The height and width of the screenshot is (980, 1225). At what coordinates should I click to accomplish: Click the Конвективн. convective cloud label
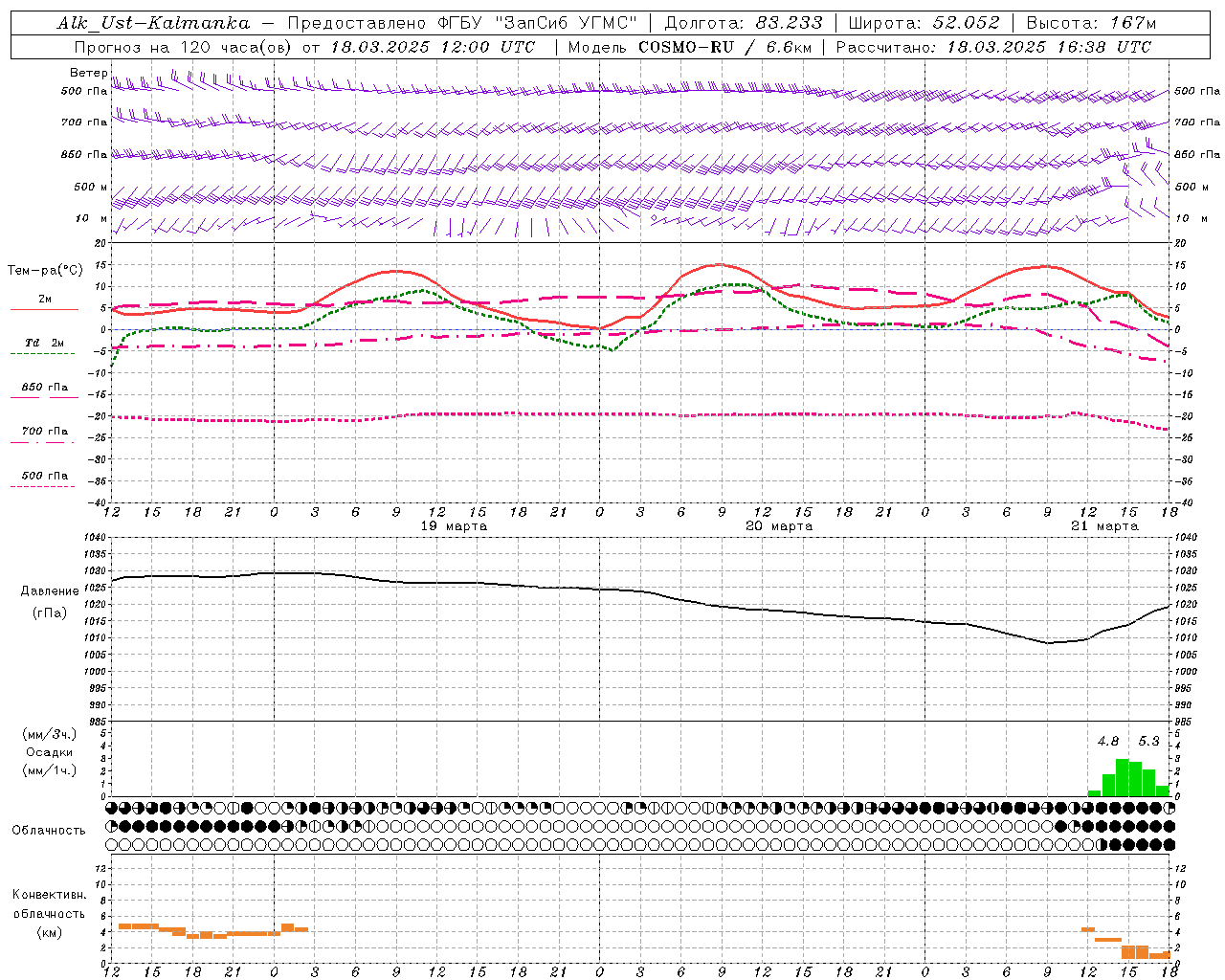[x=49, y=895]
